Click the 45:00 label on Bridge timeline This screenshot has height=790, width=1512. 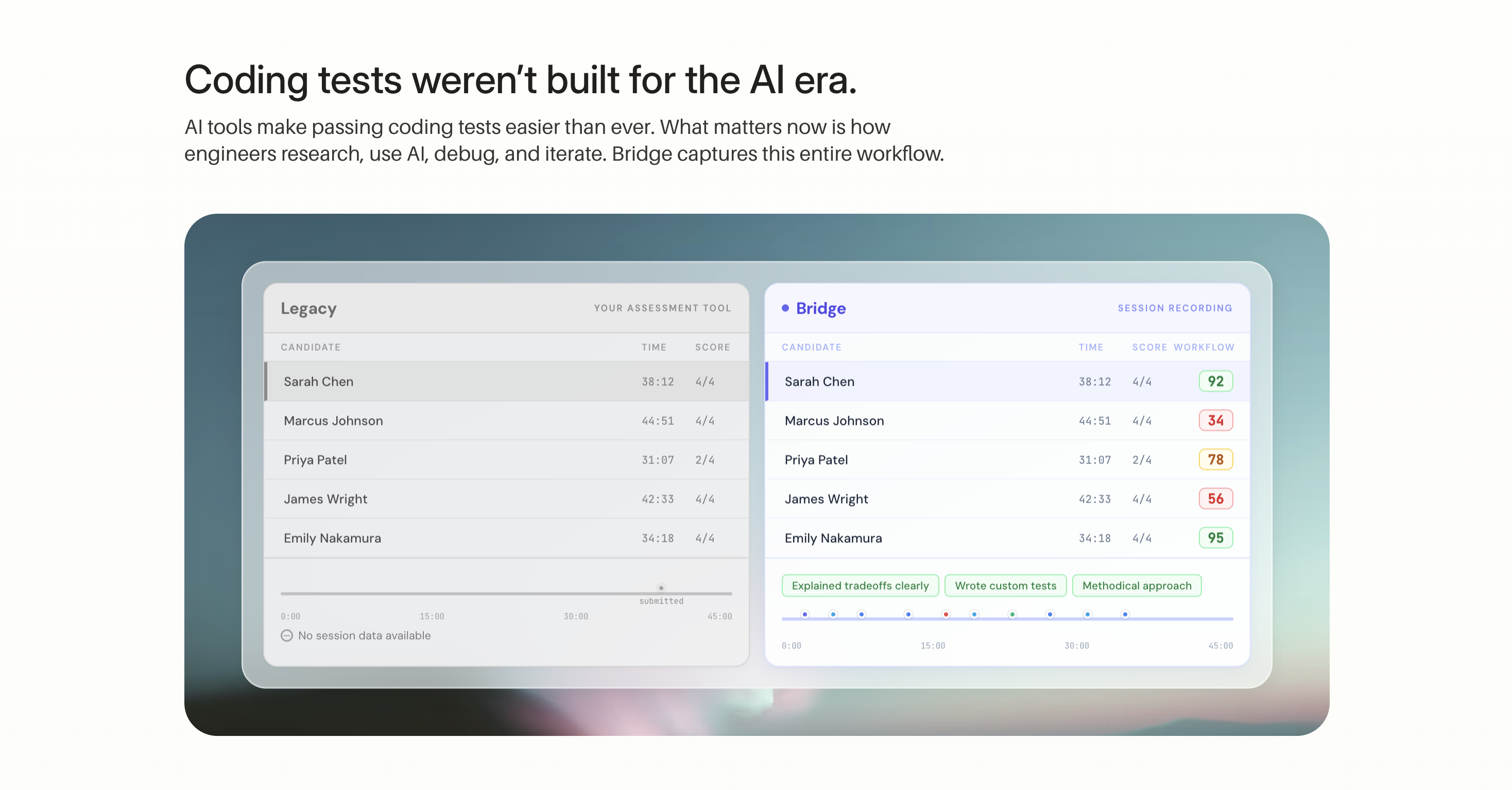[1221, 646]
